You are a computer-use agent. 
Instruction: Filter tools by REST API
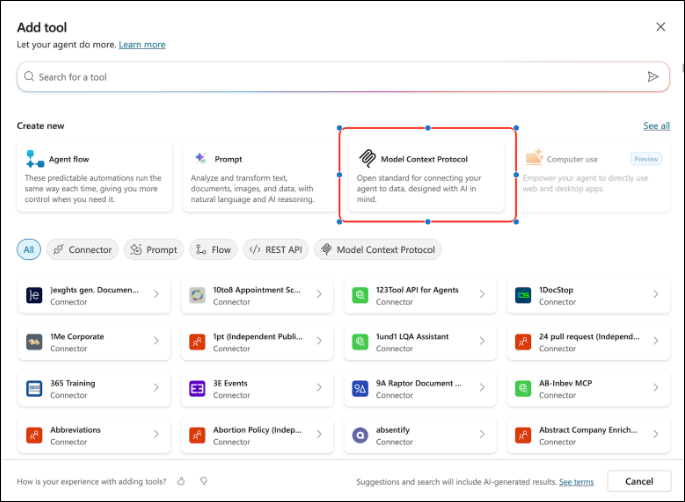coord(276,249)
